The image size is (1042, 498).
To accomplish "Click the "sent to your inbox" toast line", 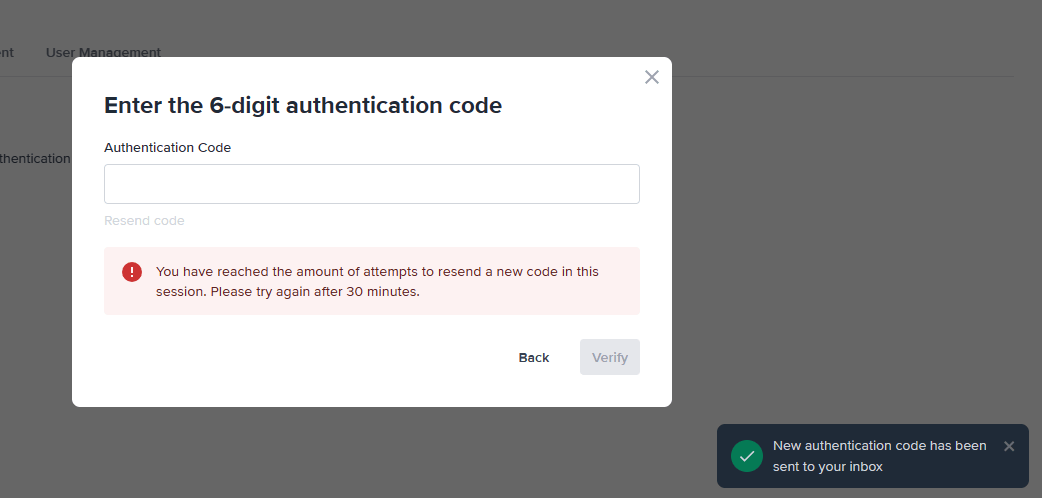I will (x=827, y=466).
